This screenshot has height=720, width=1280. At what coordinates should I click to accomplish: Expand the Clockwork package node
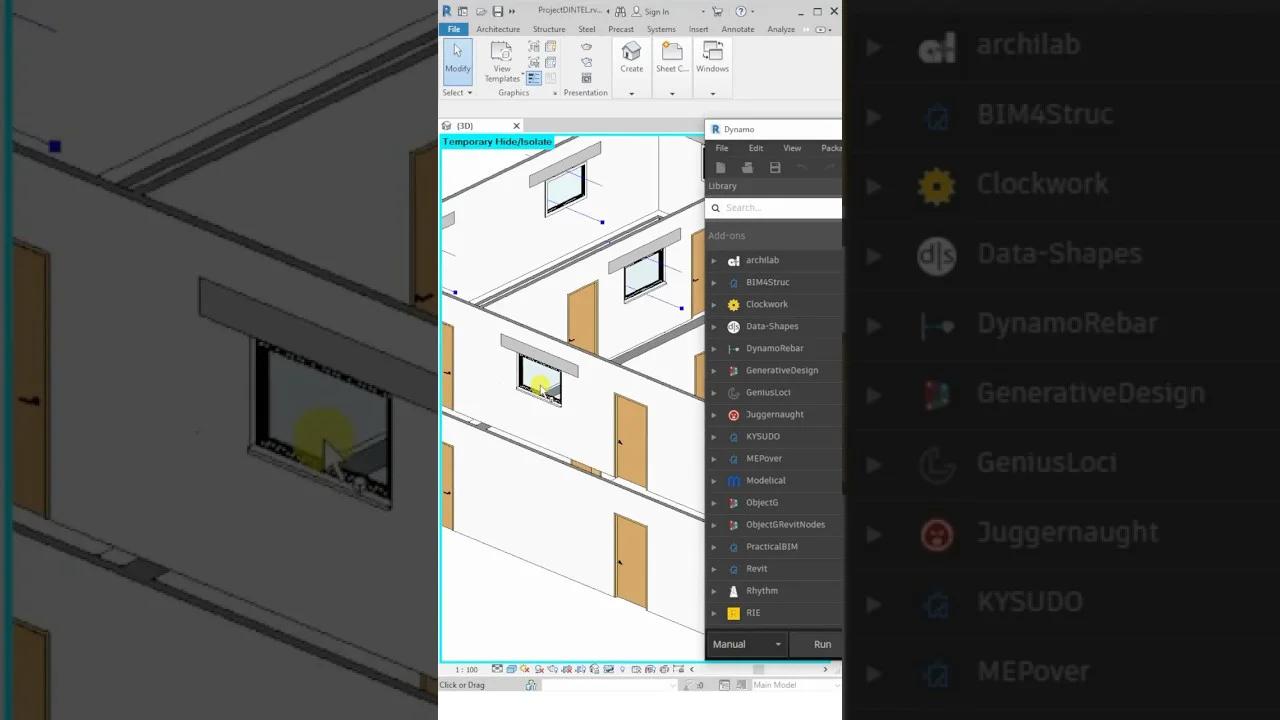714,304
